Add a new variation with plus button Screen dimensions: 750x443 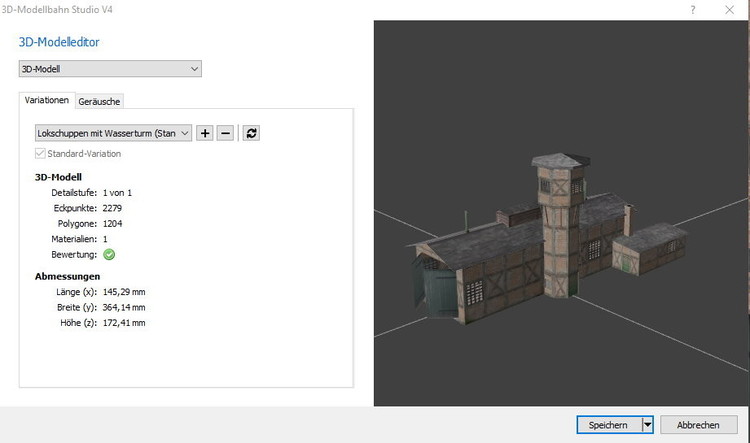click(x=205, y=133)
